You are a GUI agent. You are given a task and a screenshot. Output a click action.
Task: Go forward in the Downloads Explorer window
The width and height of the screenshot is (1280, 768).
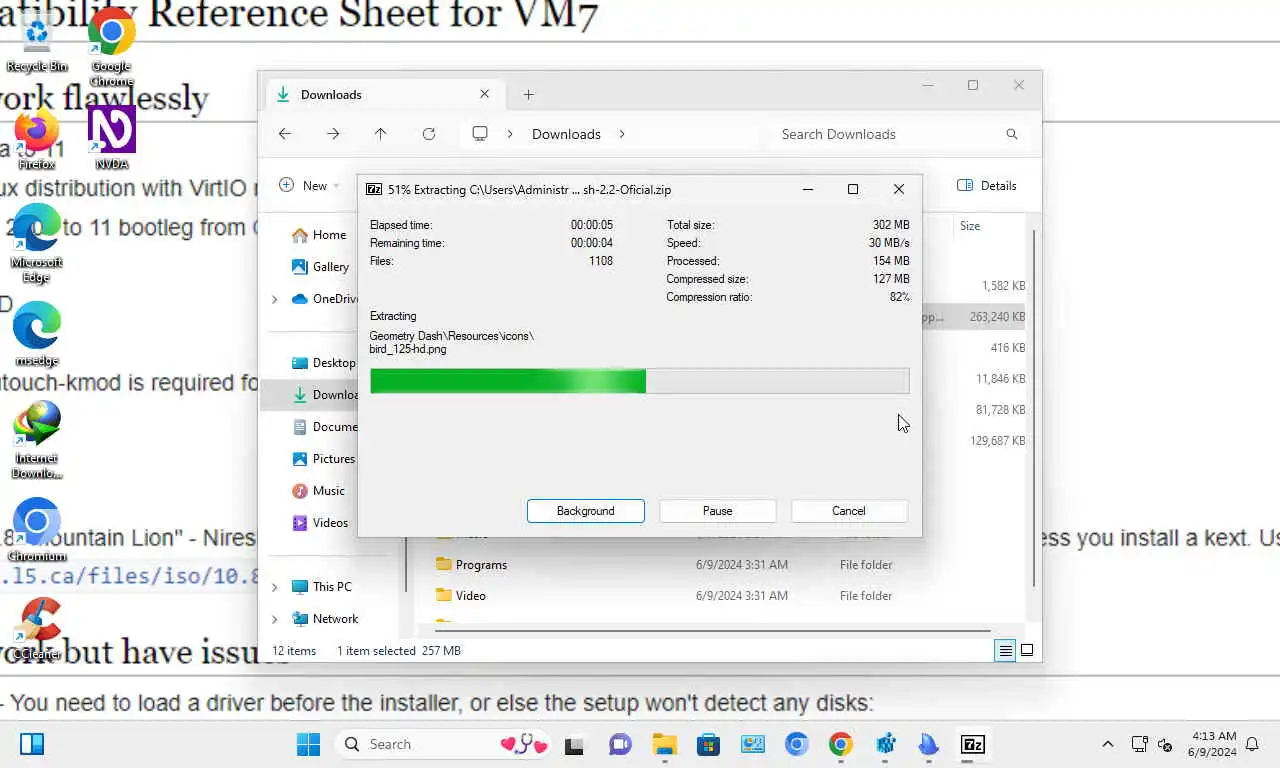pos(333,134)
